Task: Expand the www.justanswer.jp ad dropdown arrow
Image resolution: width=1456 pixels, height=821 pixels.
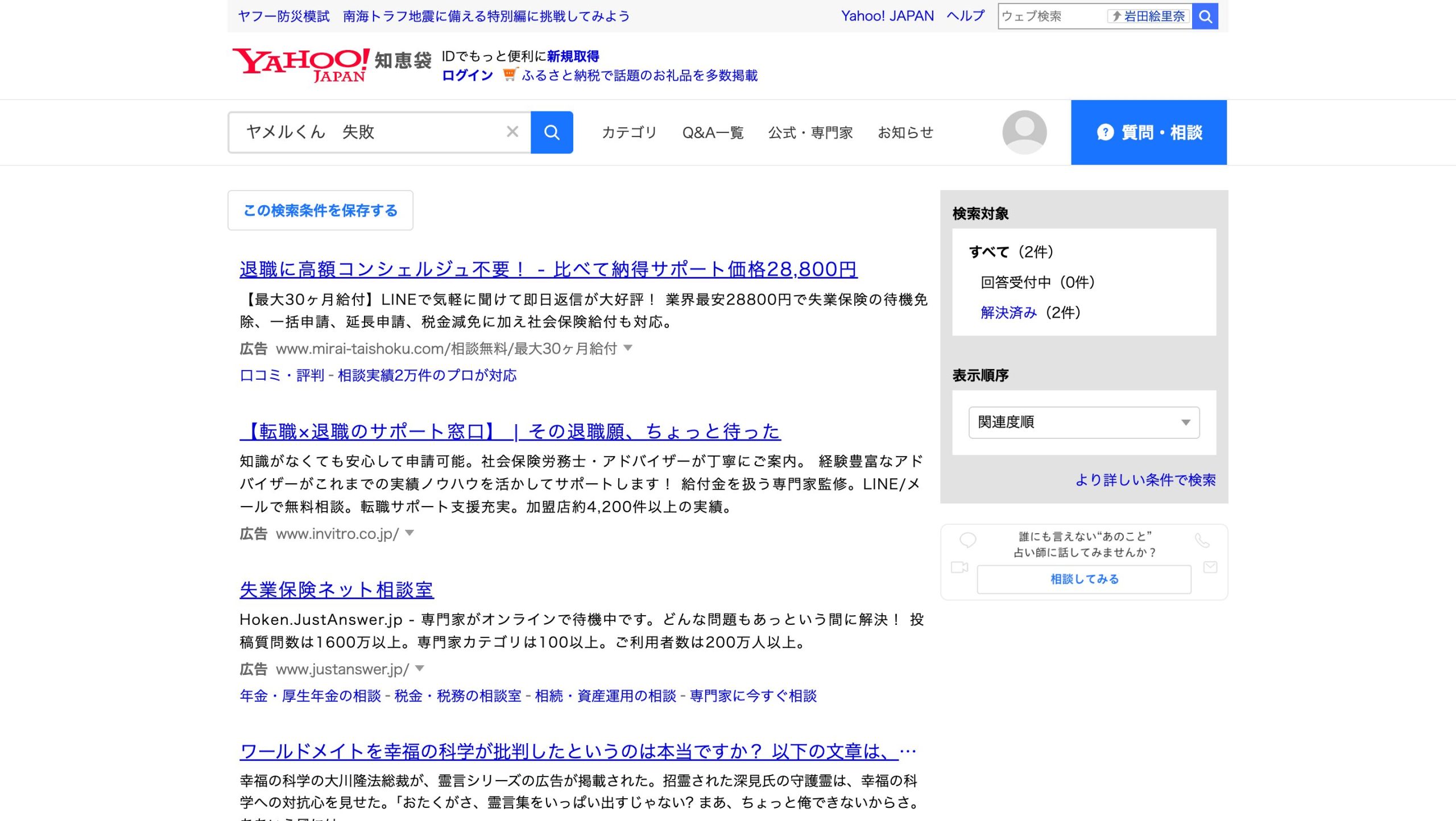Action: (x=420, y=669)
